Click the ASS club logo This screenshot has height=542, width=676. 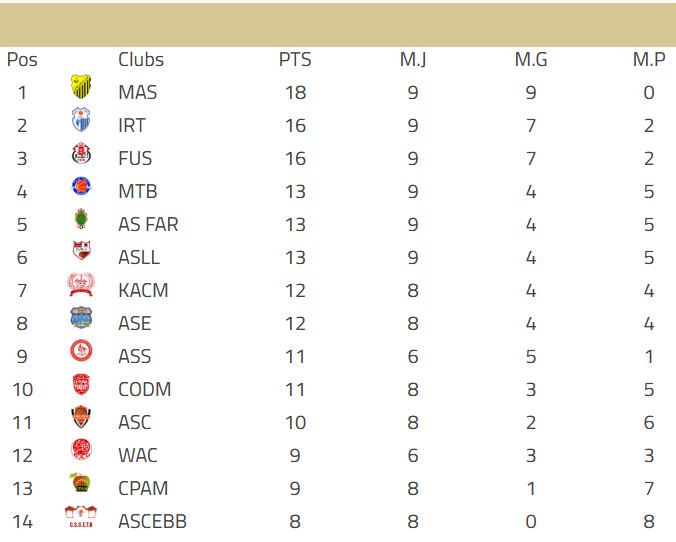81,352
